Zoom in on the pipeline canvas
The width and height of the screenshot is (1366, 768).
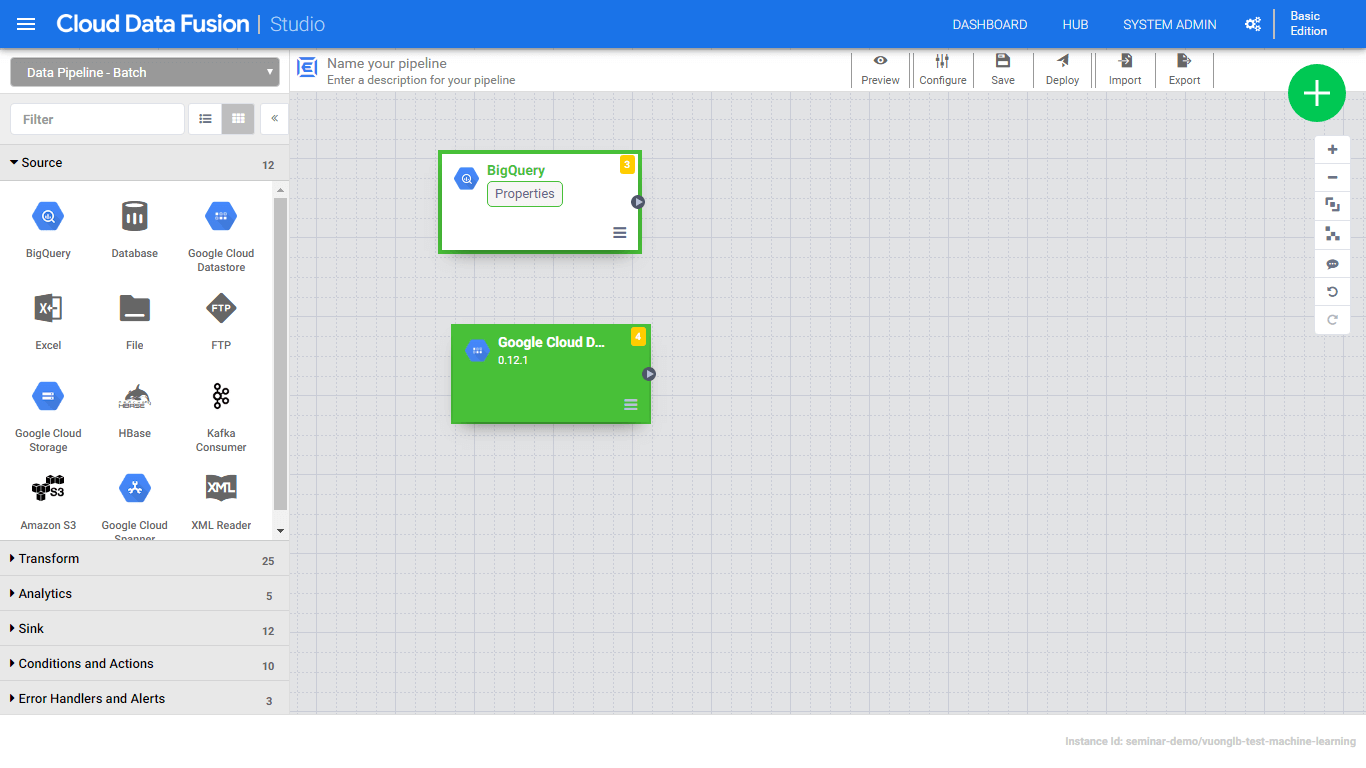coord(1332,150)
